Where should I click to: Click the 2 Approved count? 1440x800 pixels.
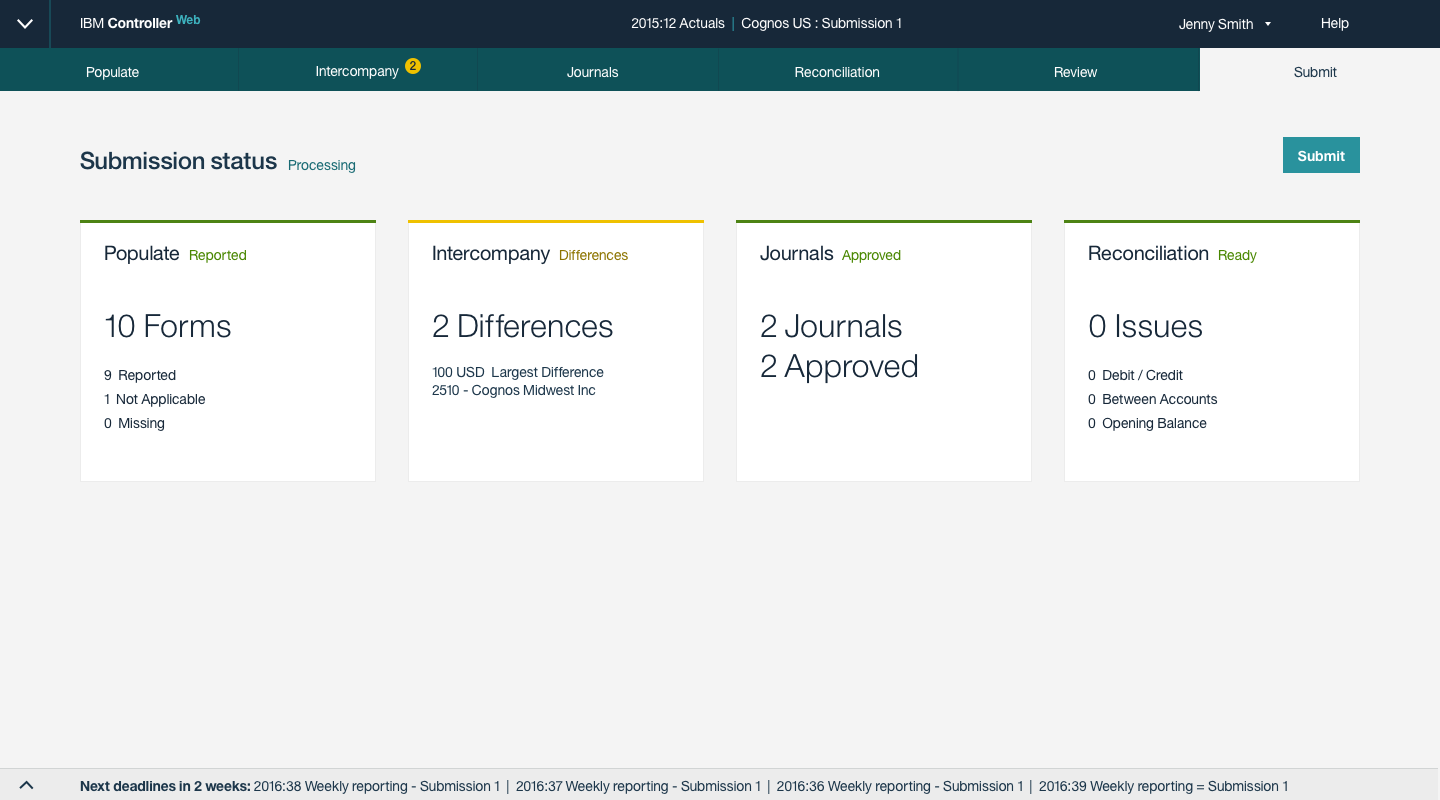click(839, 366)
